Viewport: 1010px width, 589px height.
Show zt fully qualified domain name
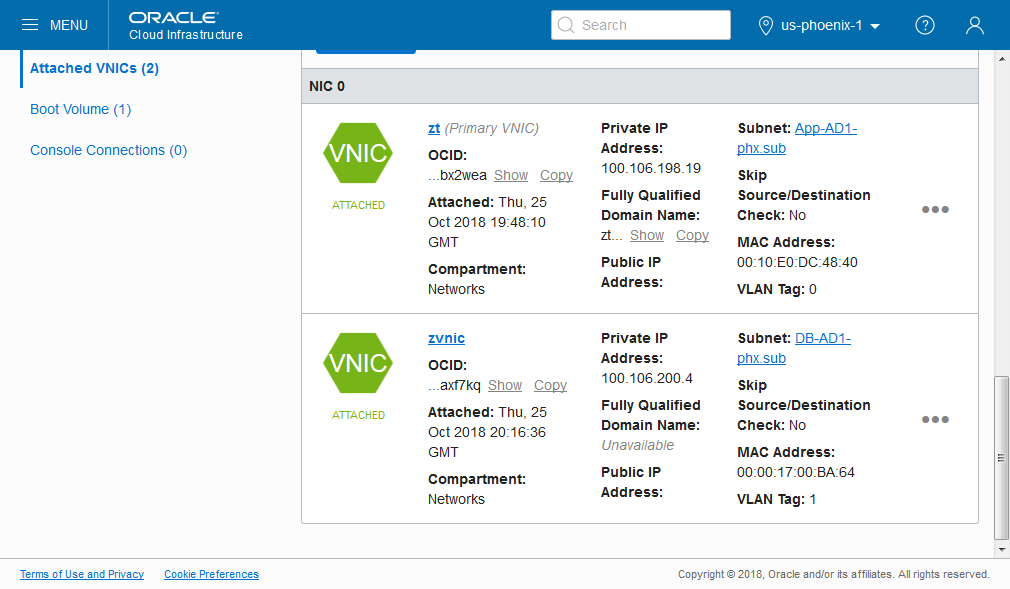(x=647, y=235)
